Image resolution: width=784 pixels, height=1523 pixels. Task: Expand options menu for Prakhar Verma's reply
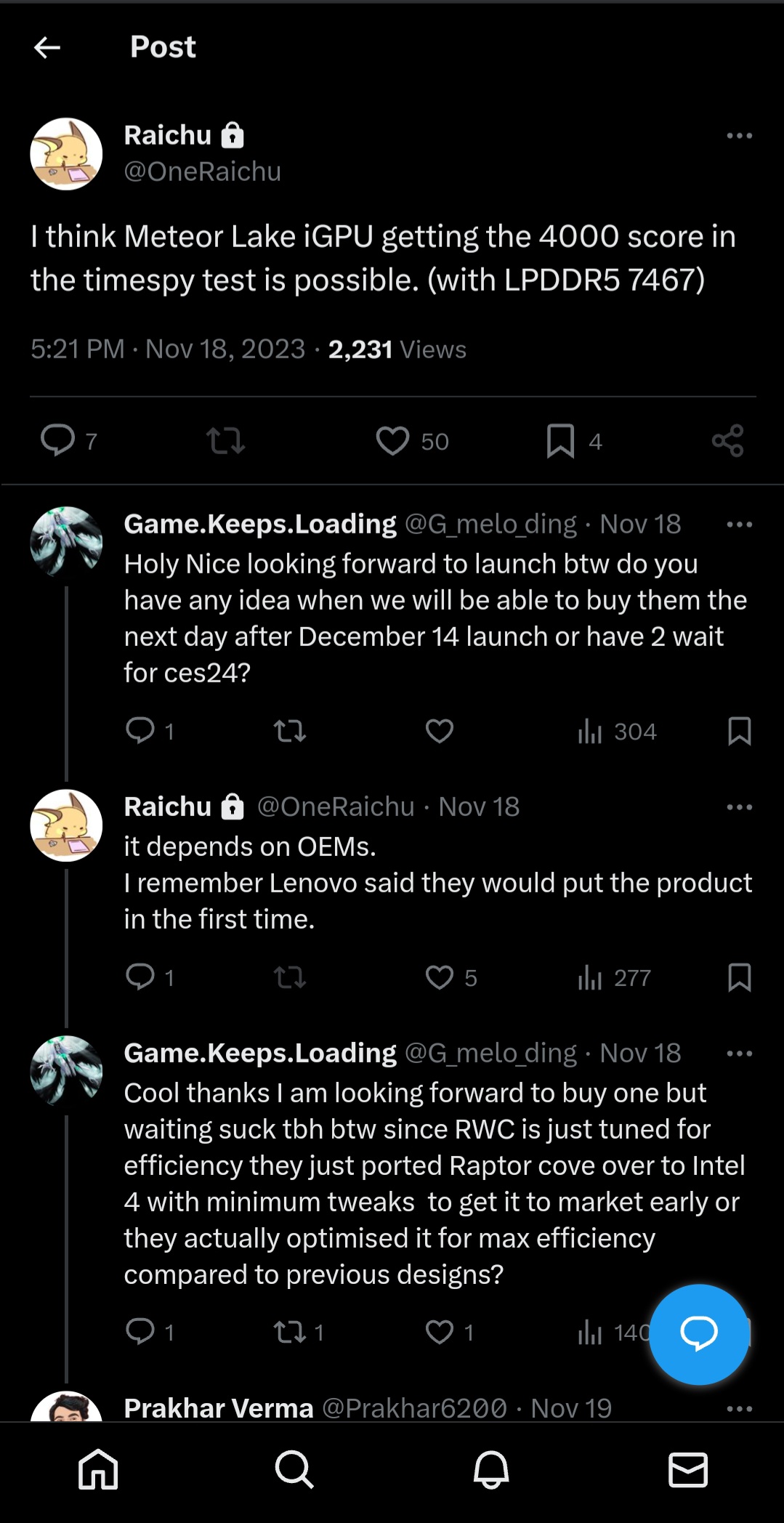point(739,1408)
